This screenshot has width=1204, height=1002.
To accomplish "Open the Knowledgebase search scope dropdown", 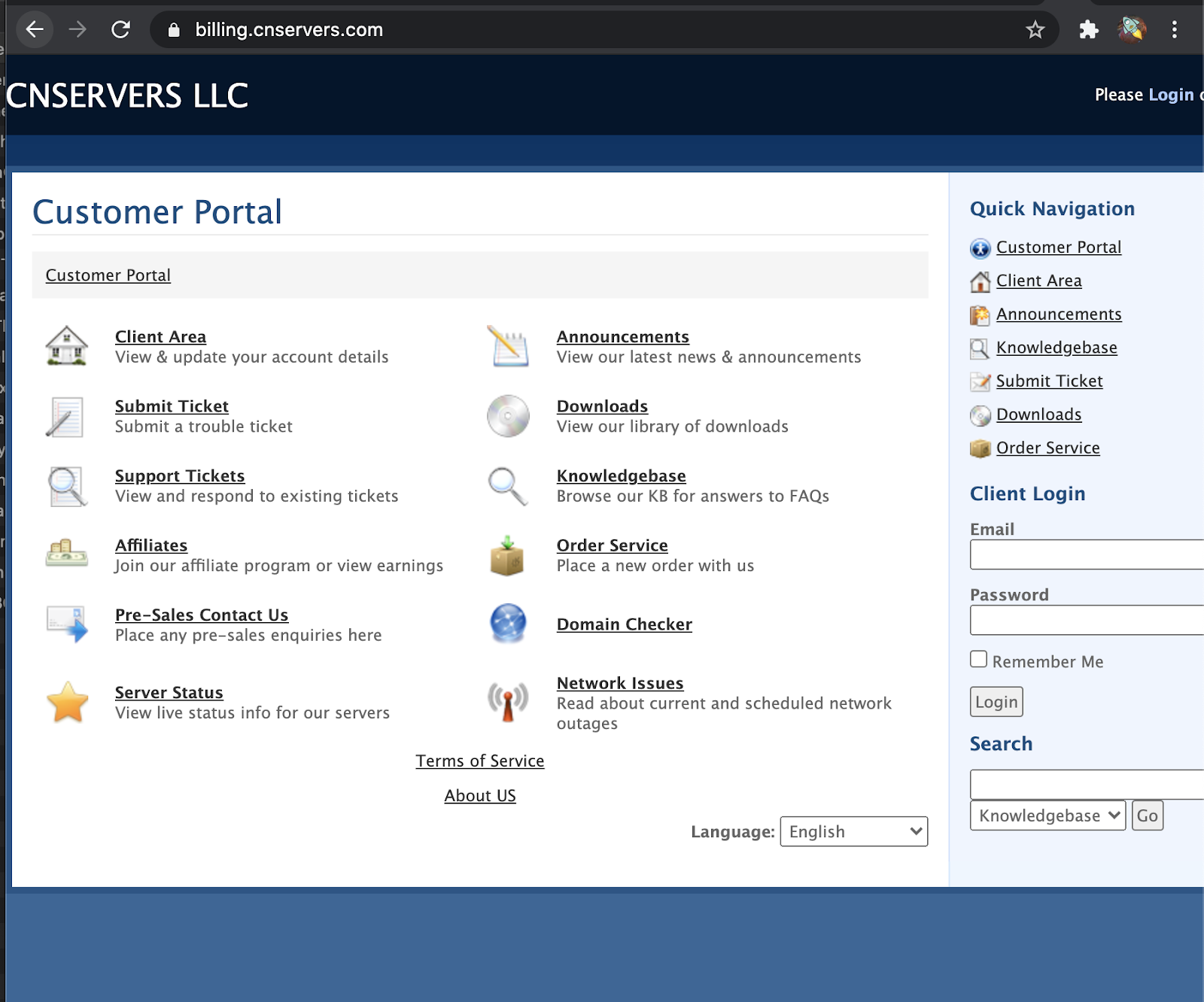I will 1047,815.
